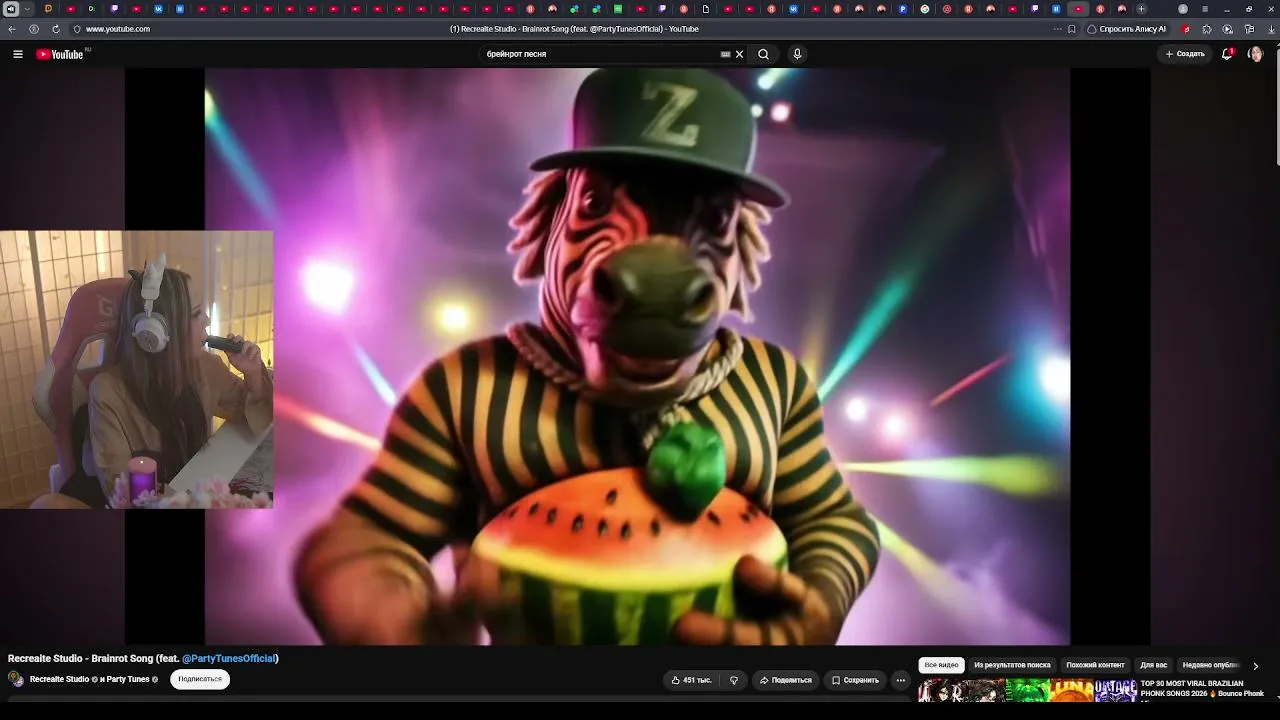This screenshot has height=720, width=1280.
Task: Select the 'Все видео' filter chip
Action: tap(941, 665)
